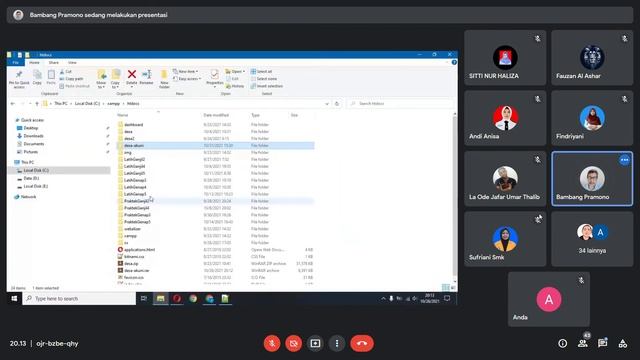Click the Up directory arrow in Explorer
Screen dimensions: 640x360
[x=37, y=104]
